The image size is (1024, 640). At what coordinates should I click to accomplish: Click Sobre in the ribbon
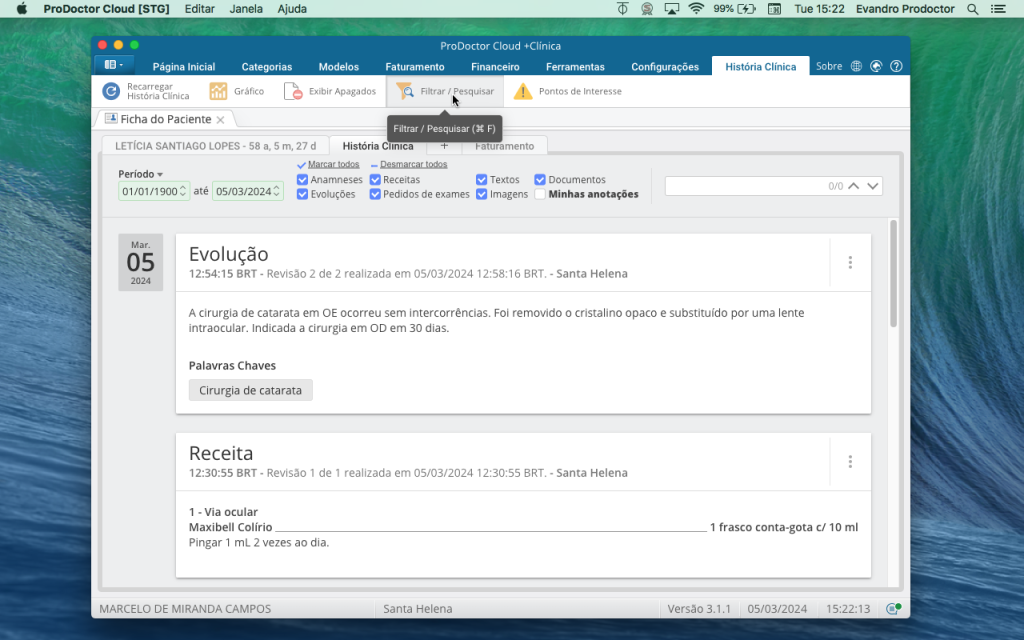829,66
